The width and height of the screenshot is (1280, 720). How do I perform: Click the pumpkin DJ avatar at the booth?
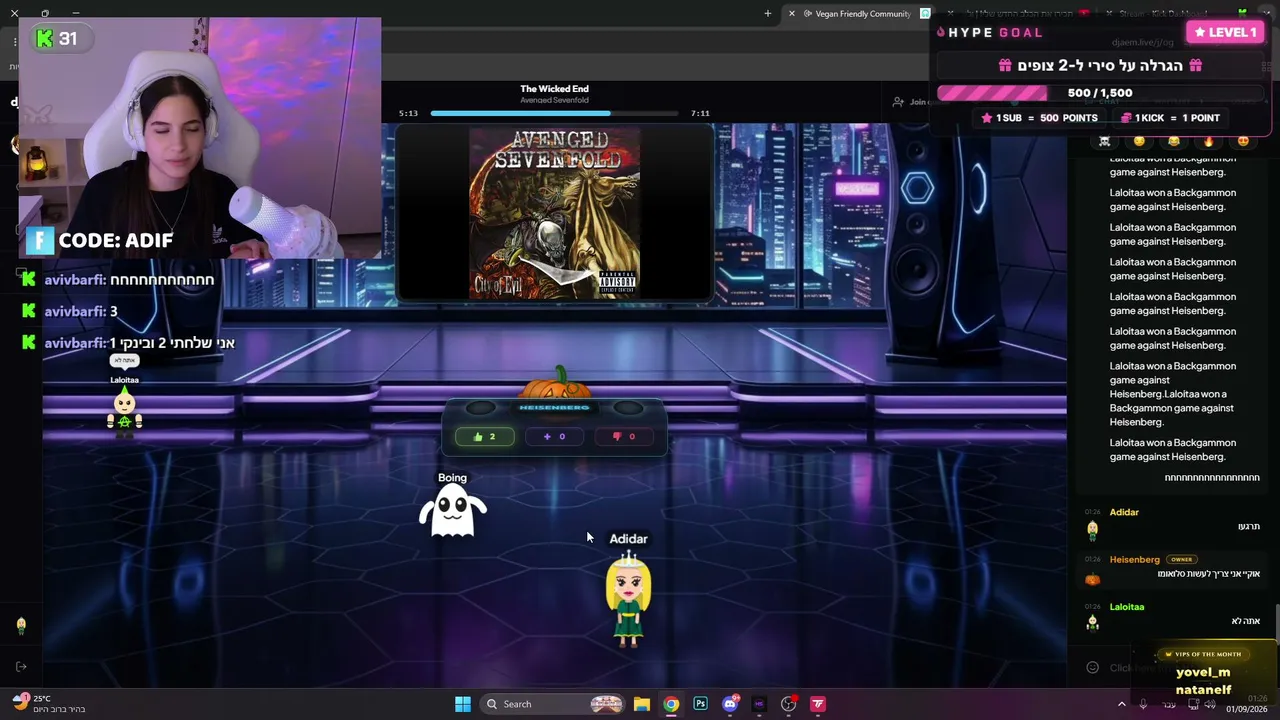[x=556, y=385]
